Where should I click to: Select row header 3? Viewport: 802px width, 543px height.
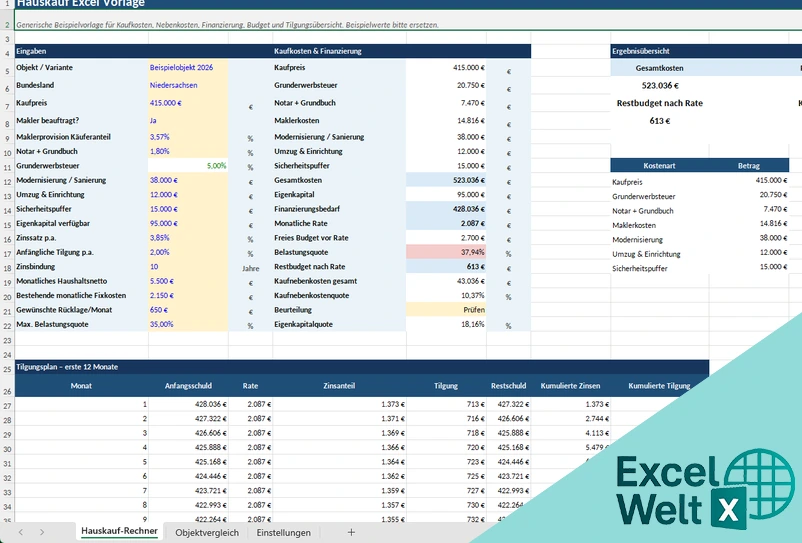click(x=7, y=39)
